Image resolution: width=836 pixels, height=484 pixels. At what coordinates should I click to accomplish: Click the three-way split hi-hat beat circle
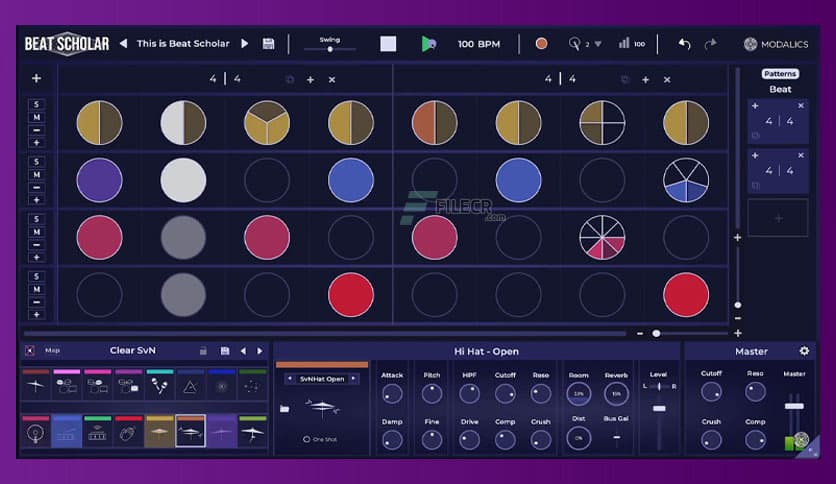[267, 123]
